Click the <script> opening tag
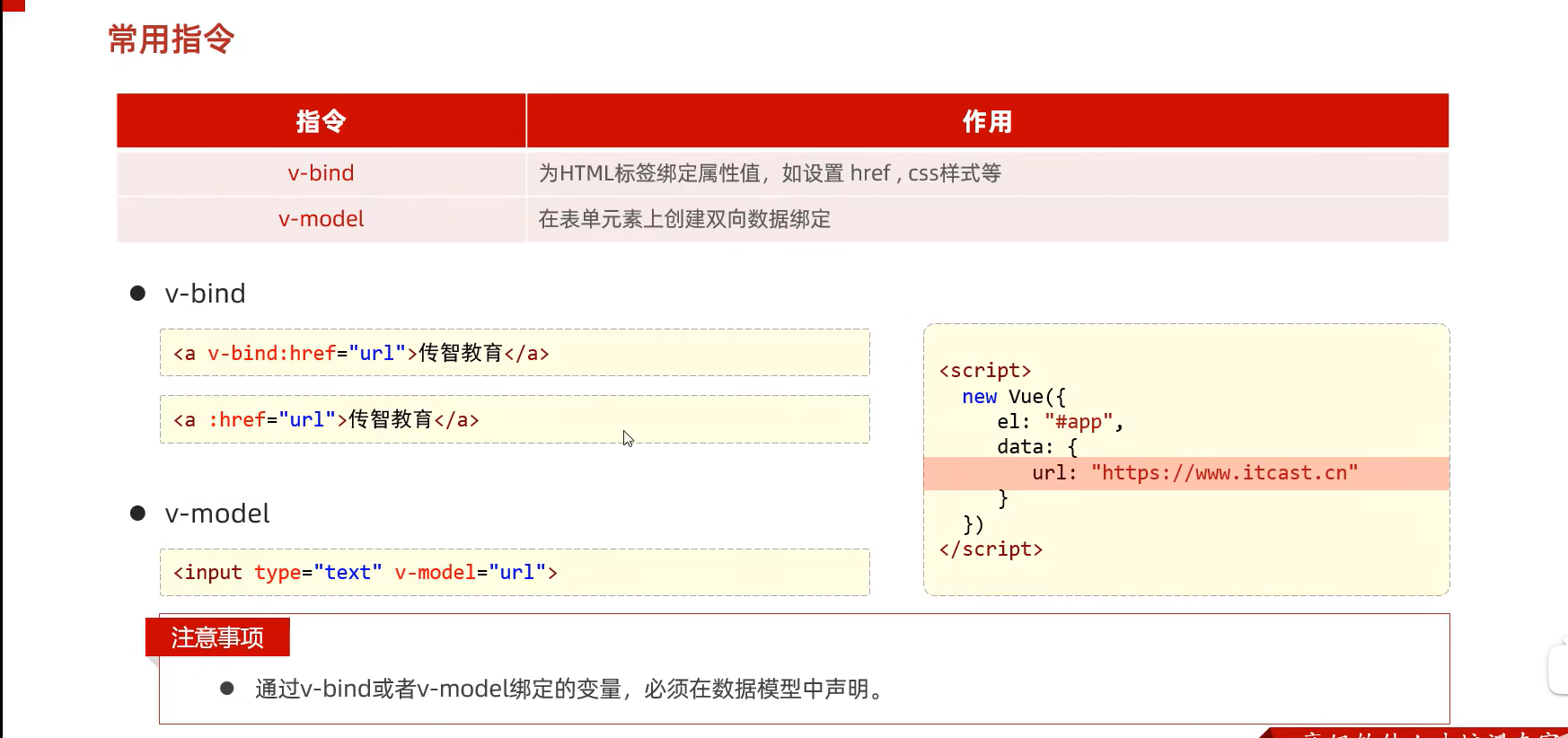The height and width of the screenshot is (738, 1568). coord(985,371)
